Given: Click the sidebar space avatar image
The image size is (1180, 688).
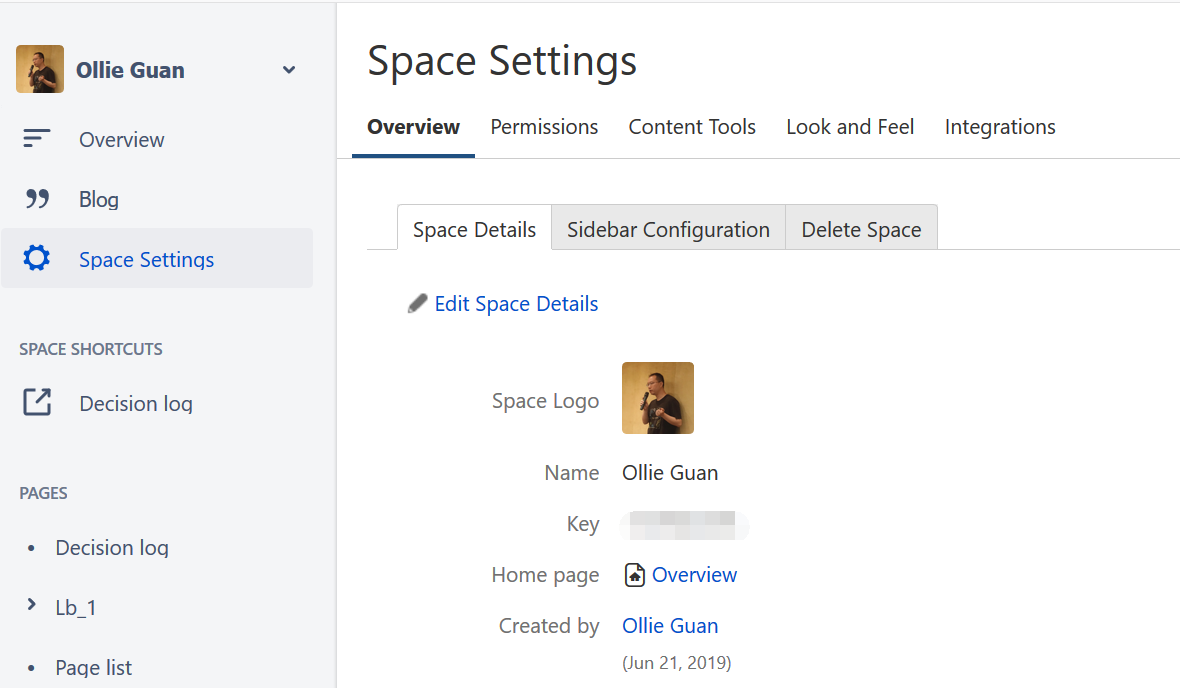Looking at the screenshot, I should pos(40,69).
